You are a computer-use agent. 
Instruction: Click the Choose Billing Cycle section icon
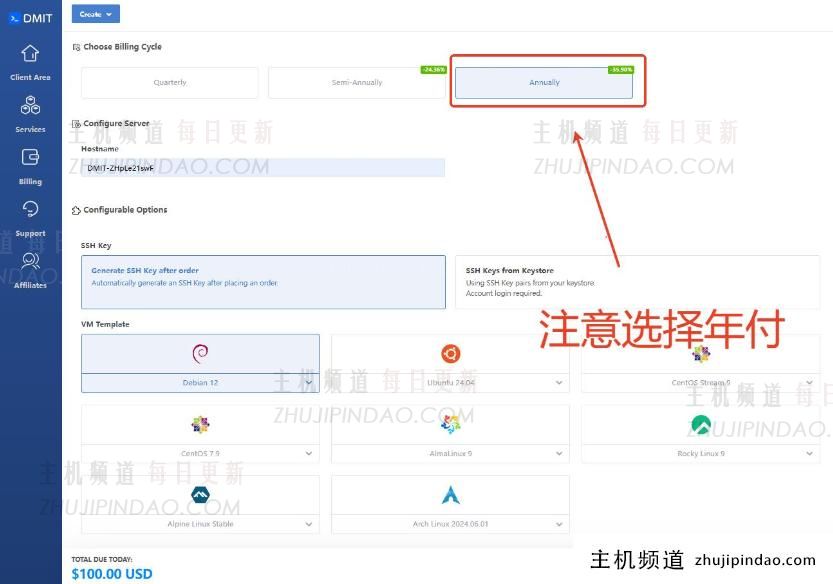click(x=76, y=47)
